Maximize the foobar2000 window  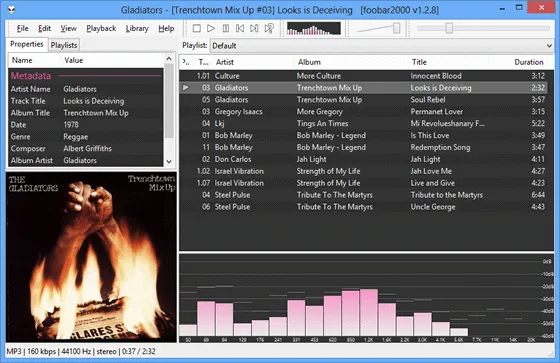[519, 8]
